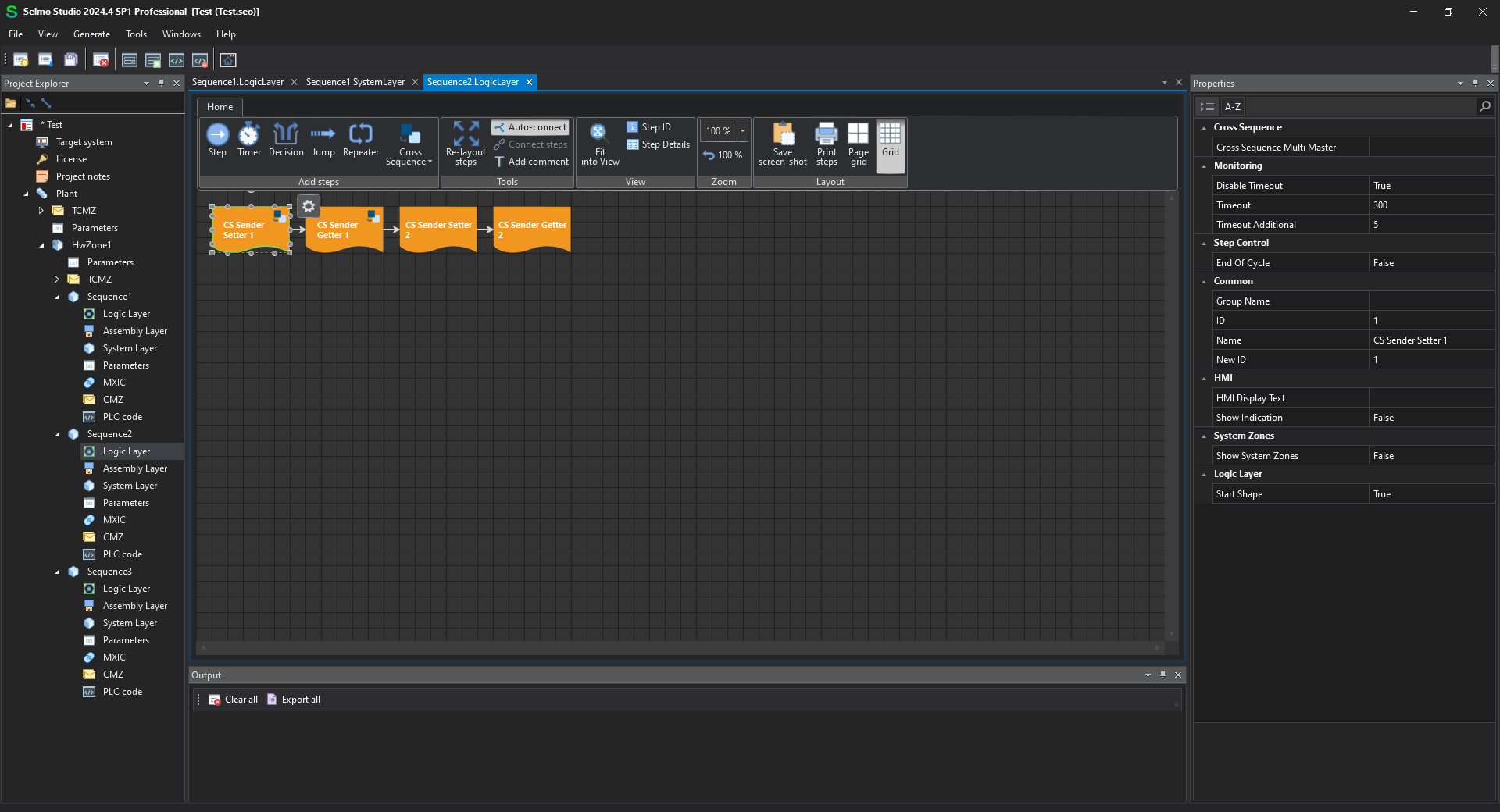Collapse the Monitoring property category
This screenshot has height=812, width=1500.
tap(1204, 166)
